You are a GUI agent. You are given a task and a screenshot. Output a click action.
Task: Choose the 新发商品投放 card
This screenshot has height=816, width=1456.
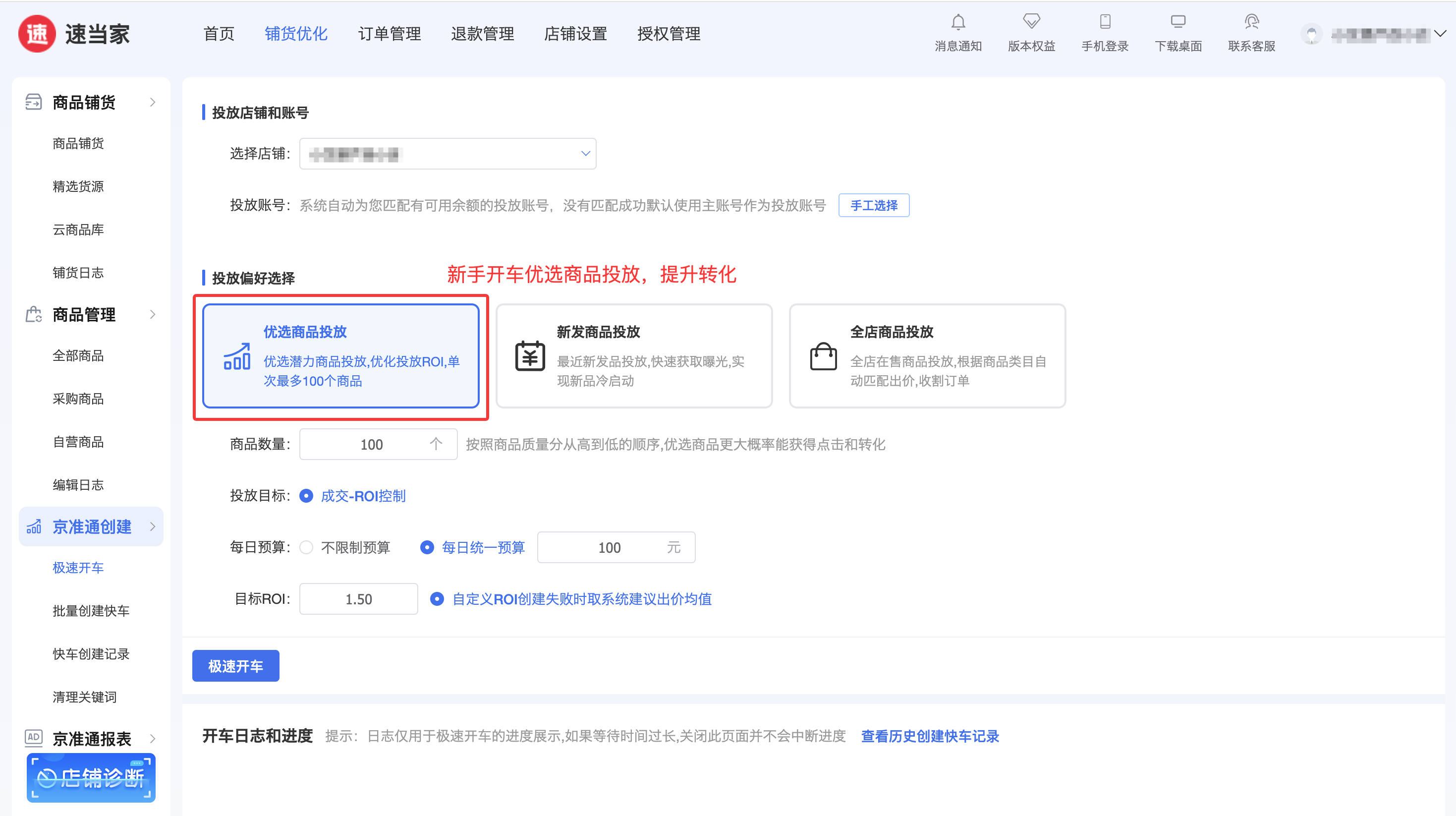click(634, 355)
